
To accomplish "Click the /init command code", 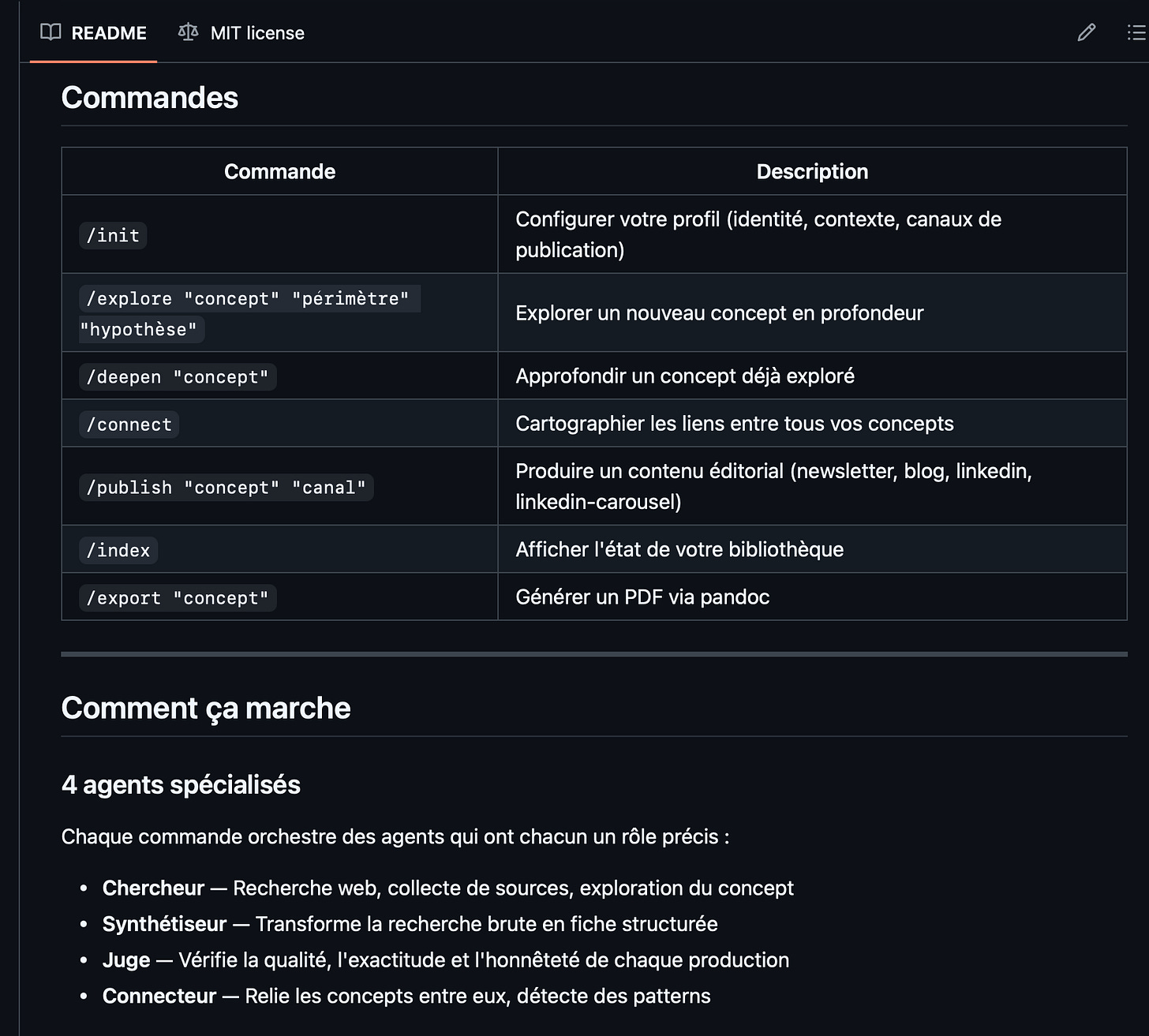I will (x=113, y=235).
